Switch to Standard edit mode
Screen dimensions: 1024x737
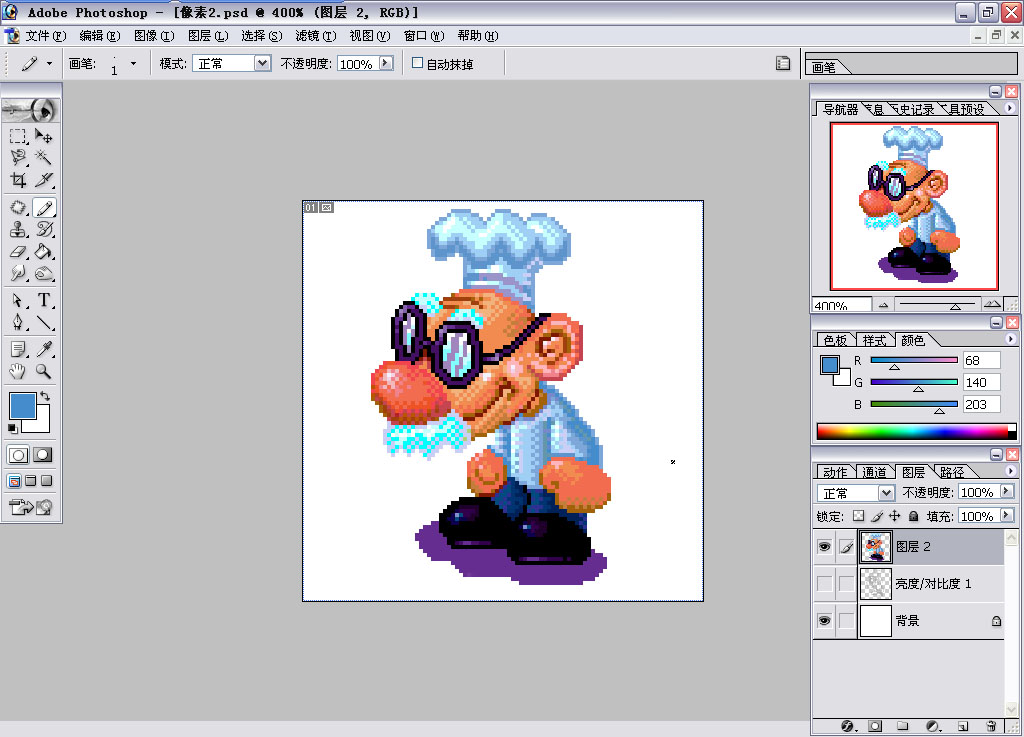pyautogui.click(x=18, y=455)
